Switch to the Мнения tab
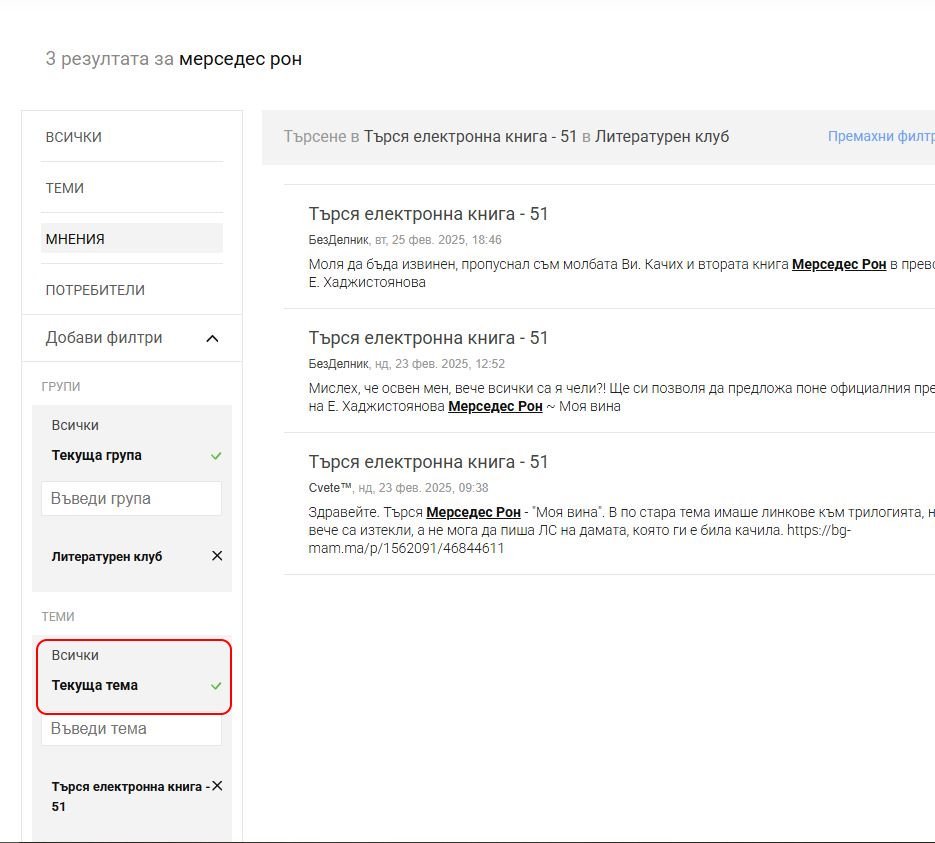 [x=75, y=239]
